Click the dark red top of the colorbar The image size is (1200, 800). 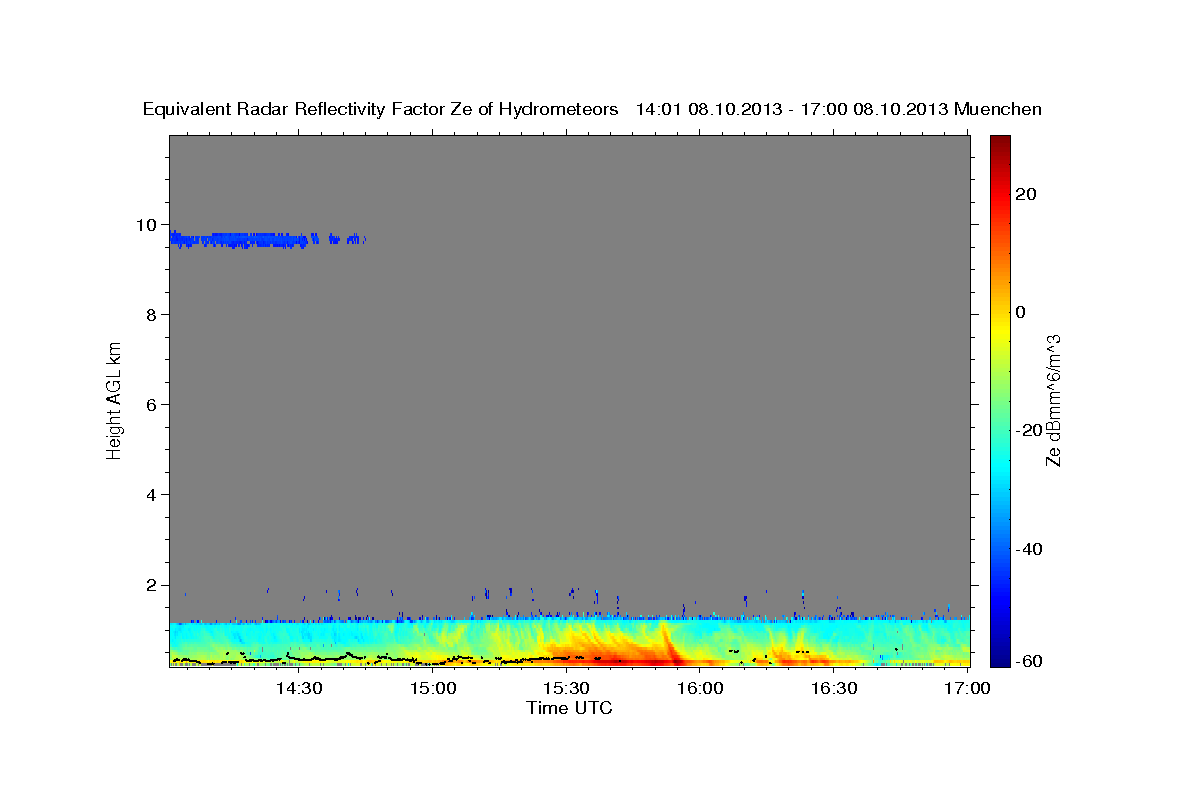pyautogui.click(x=999, y=145)
